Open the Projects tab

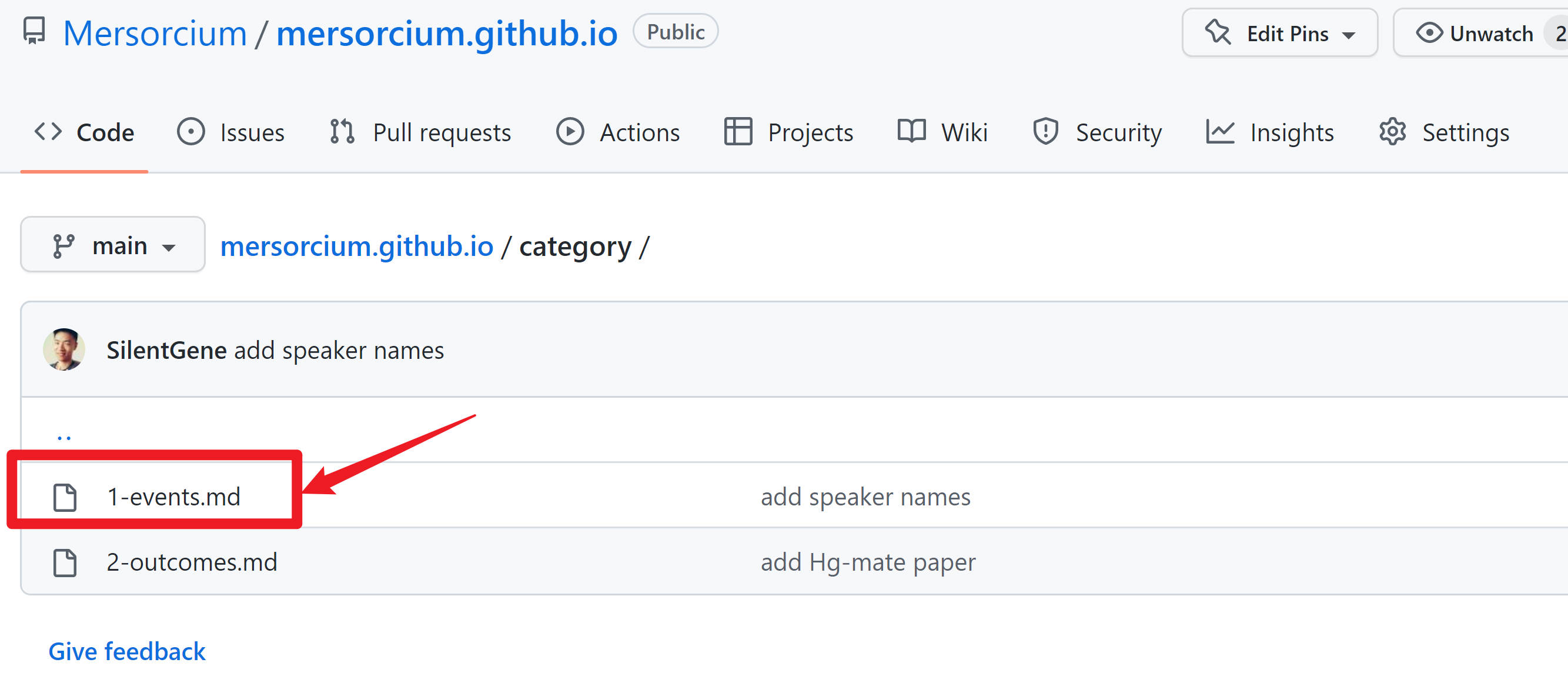788,133
